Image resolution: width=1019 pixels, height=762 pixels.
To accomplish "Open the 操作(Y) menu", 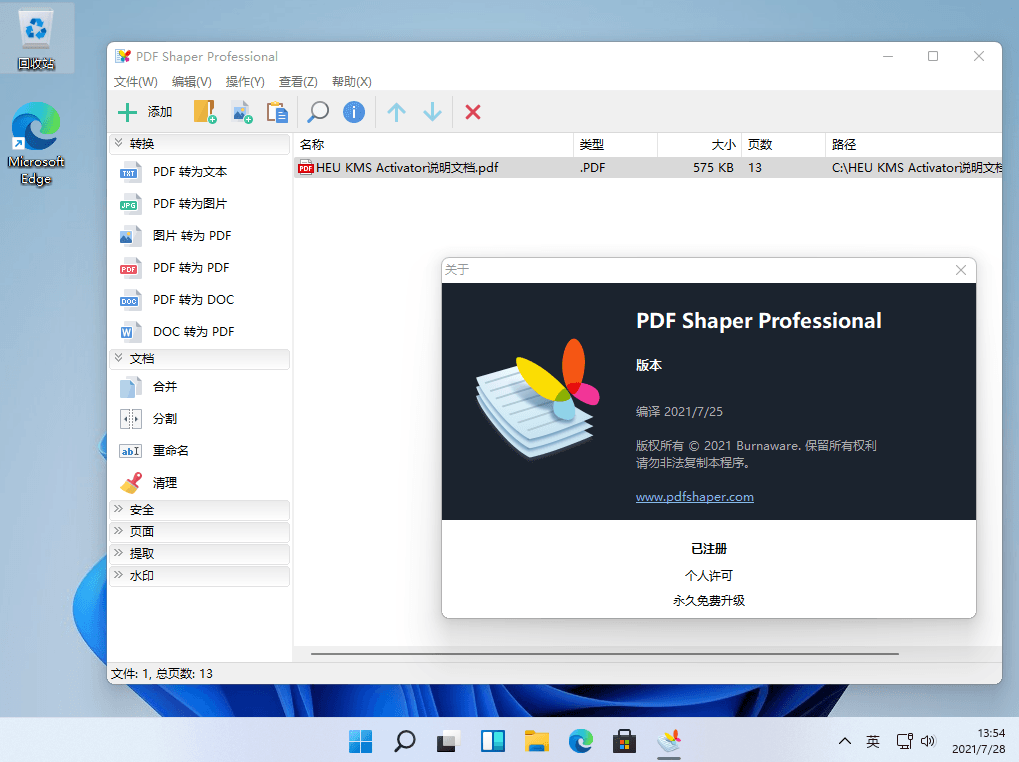I will tap(245, 82).
